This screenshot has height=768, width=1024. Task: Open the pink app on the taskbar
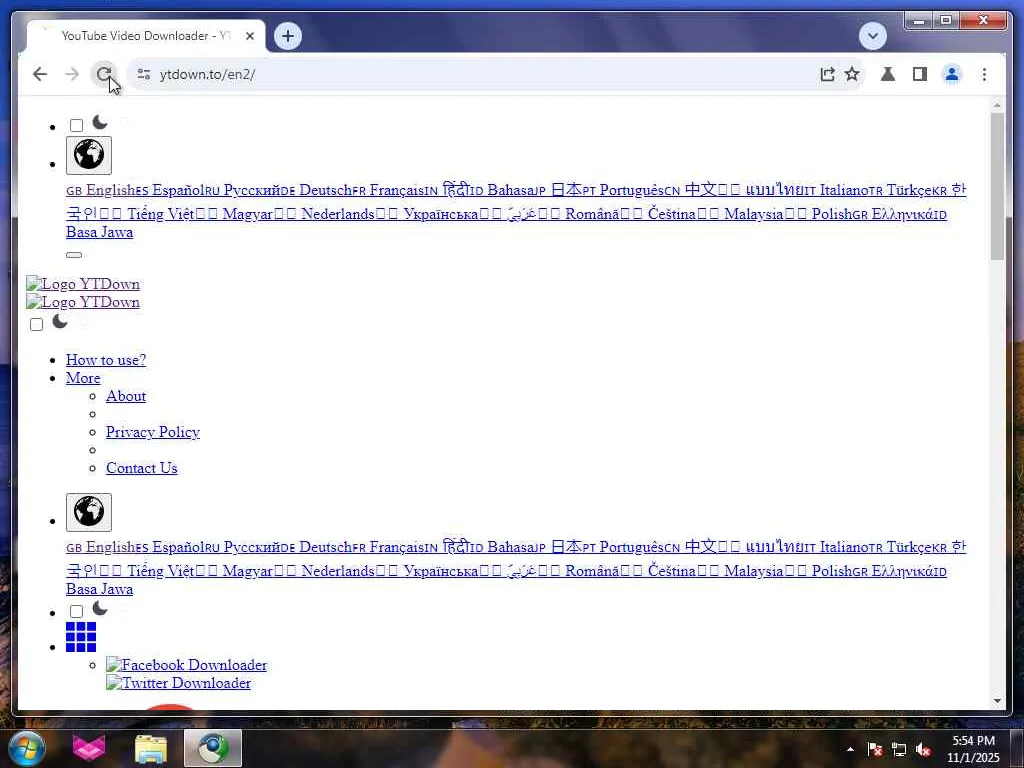coord(89,748)
